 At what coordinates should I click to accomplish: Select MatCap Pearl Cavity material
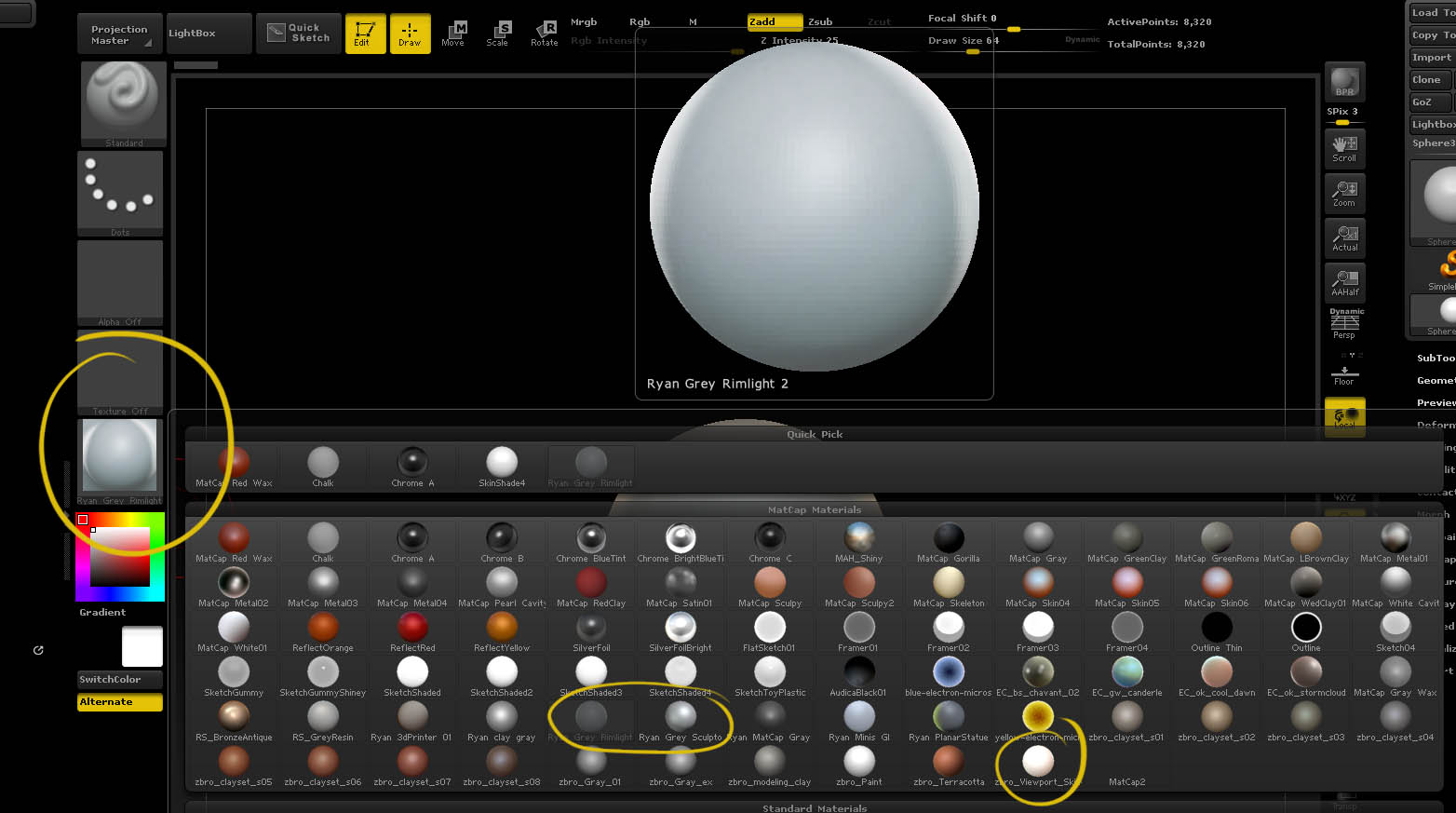click(x=502, y=587)
